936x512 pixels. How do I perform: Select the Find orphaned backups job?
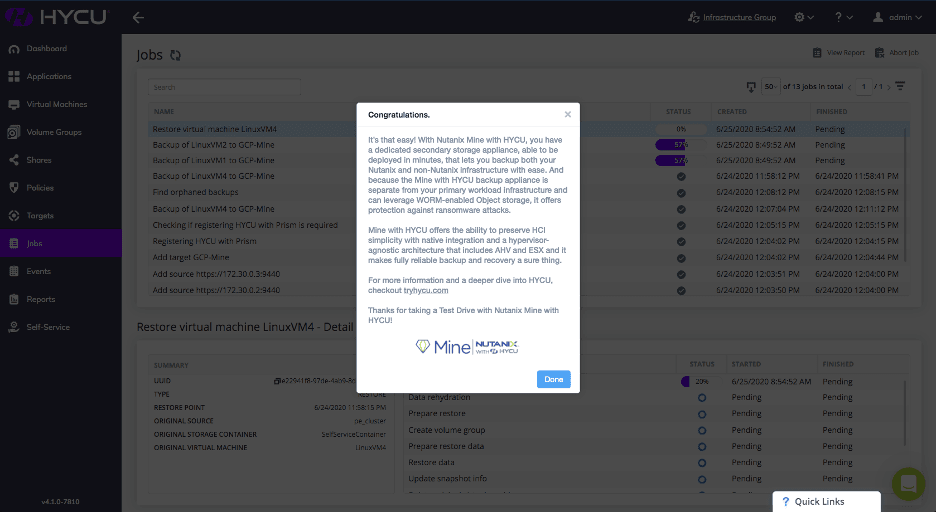(x=195, y=192)
